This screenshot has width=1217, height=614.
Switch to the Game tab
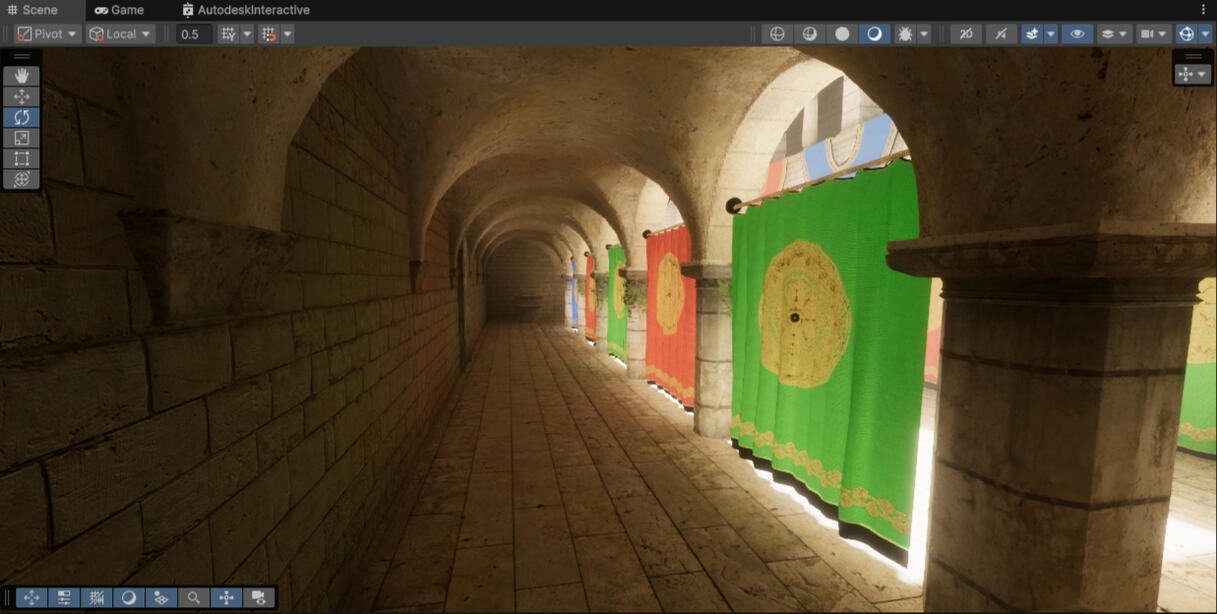119,10
